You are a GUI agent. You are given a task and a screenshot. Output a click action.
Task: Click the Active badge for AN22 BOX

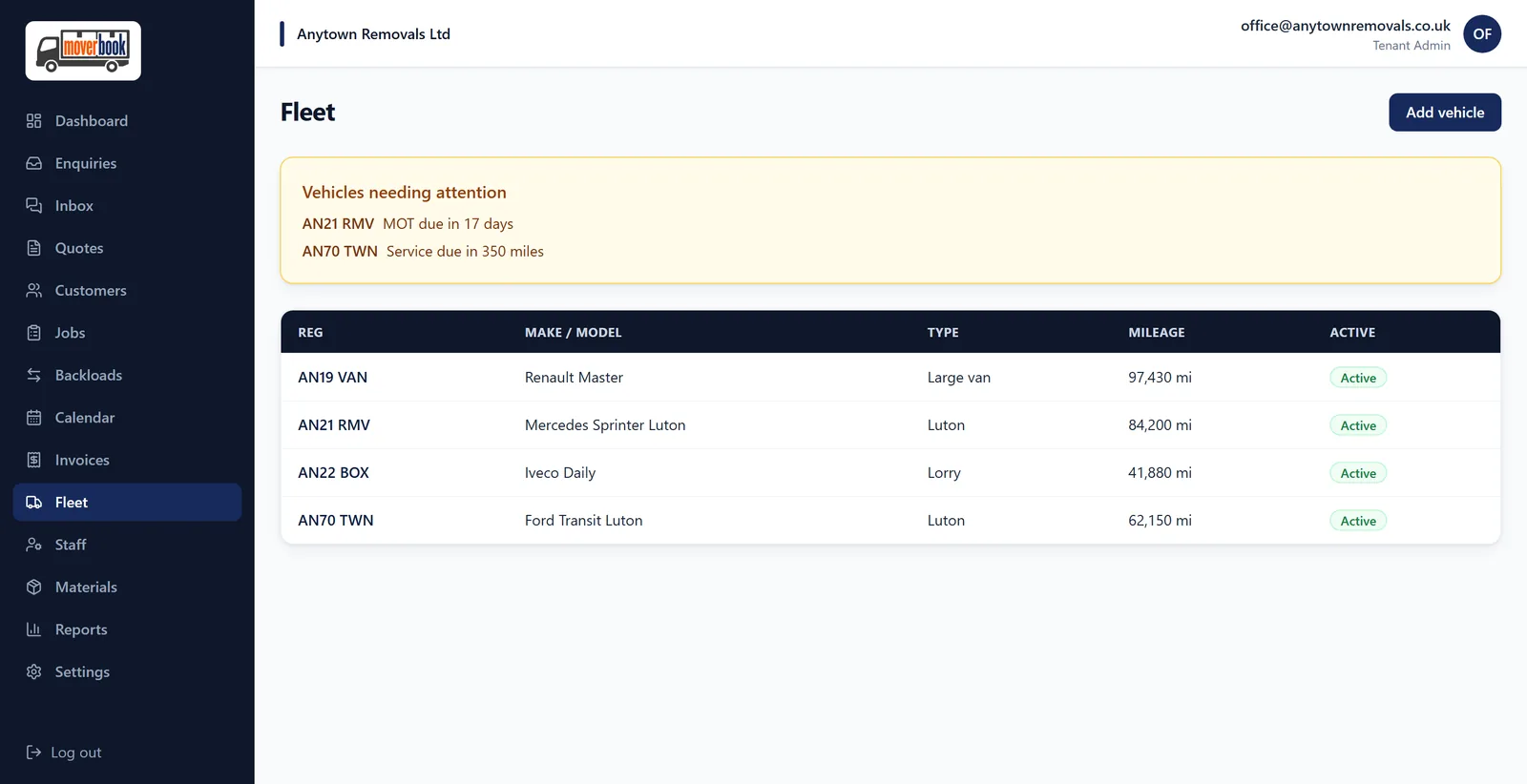1358,473
